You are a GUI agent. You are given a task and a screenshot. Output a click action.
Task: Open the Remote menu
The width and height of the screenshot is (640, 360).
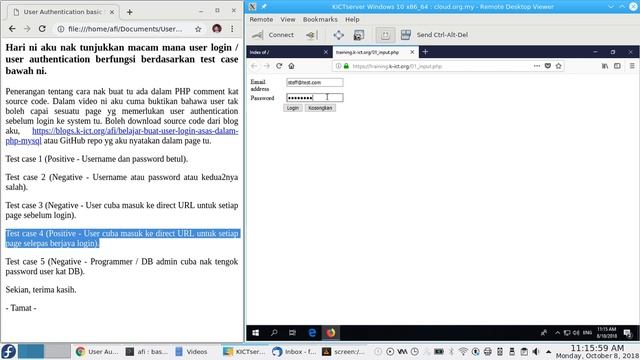coord(261,19)
